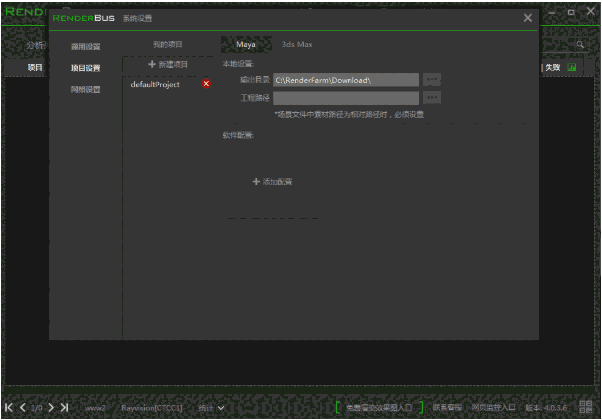602x420 pixels.
Task: Go to next page in main window
Action: coord(51,407)
